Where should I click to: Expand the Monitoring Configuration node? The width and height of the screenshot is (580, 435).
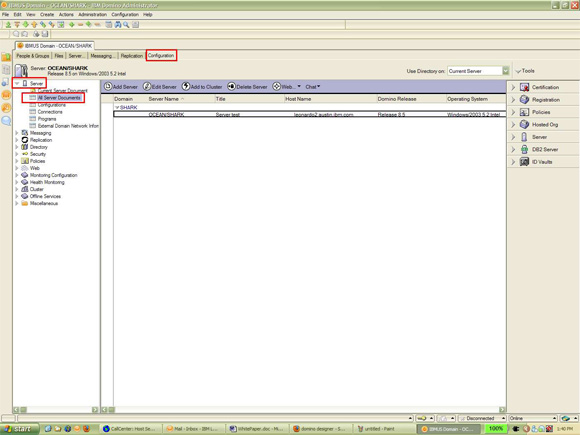(x=17, y=175)
